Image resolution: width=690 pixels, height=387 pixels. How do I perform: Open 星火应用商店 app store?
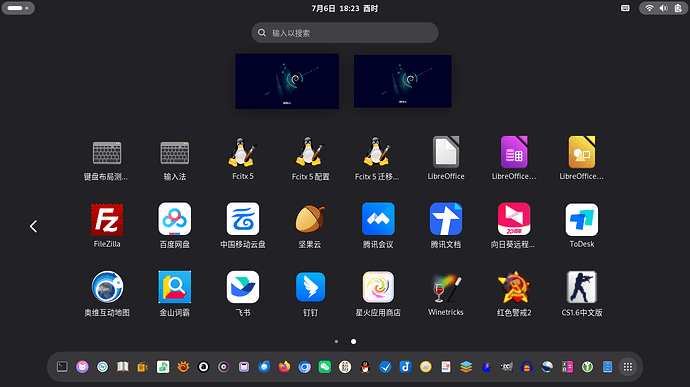[x=378, y=294]
